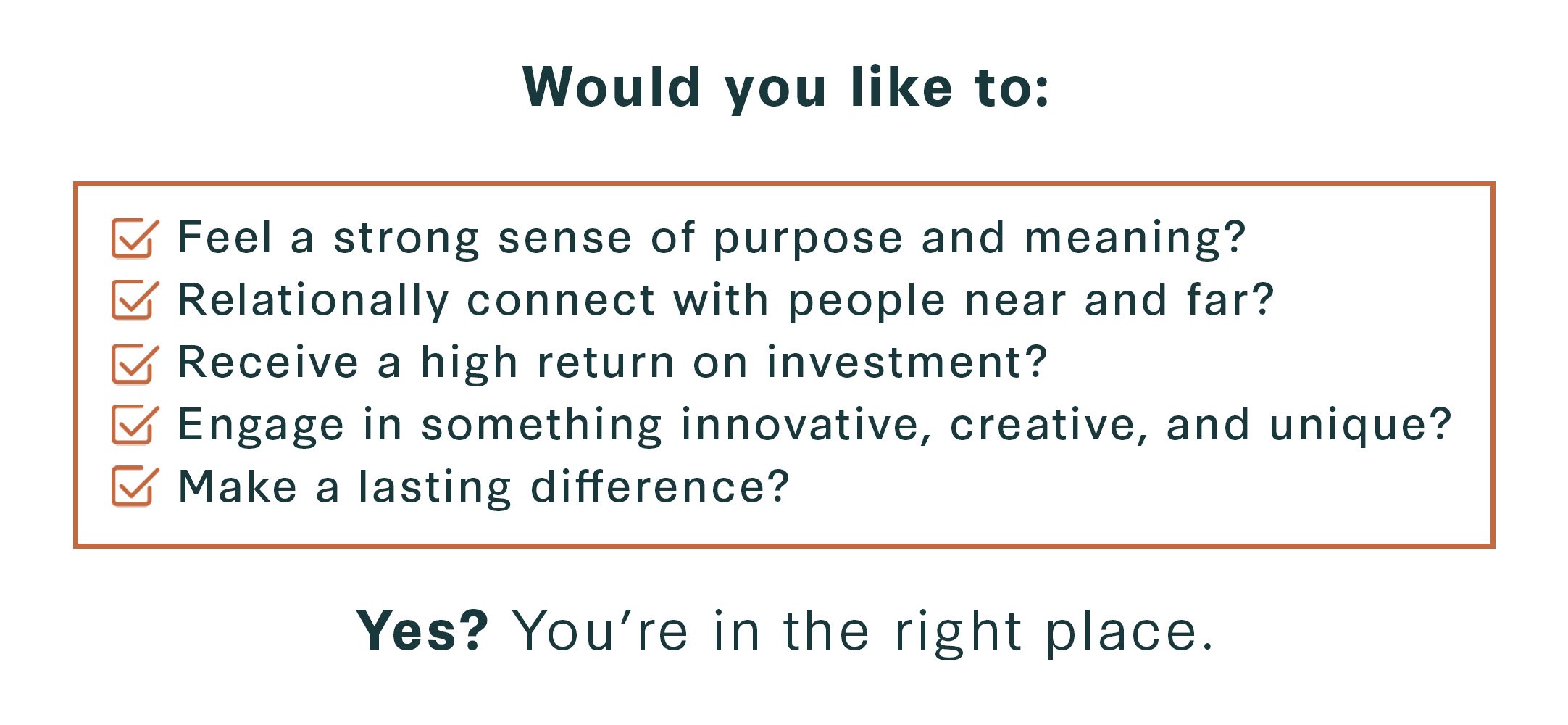
Task: Toggle the 'Engage in something innovative' checkbox
Action: click(x=135, y=425)
